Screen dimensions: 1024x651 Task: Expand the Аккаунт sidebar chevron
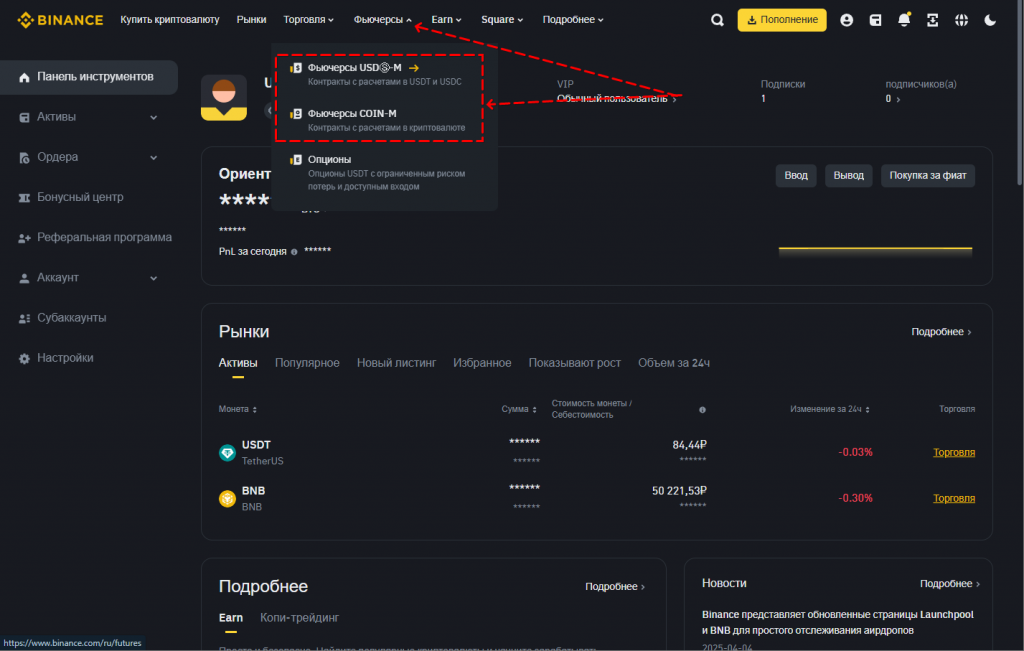(x=153, y=278)
